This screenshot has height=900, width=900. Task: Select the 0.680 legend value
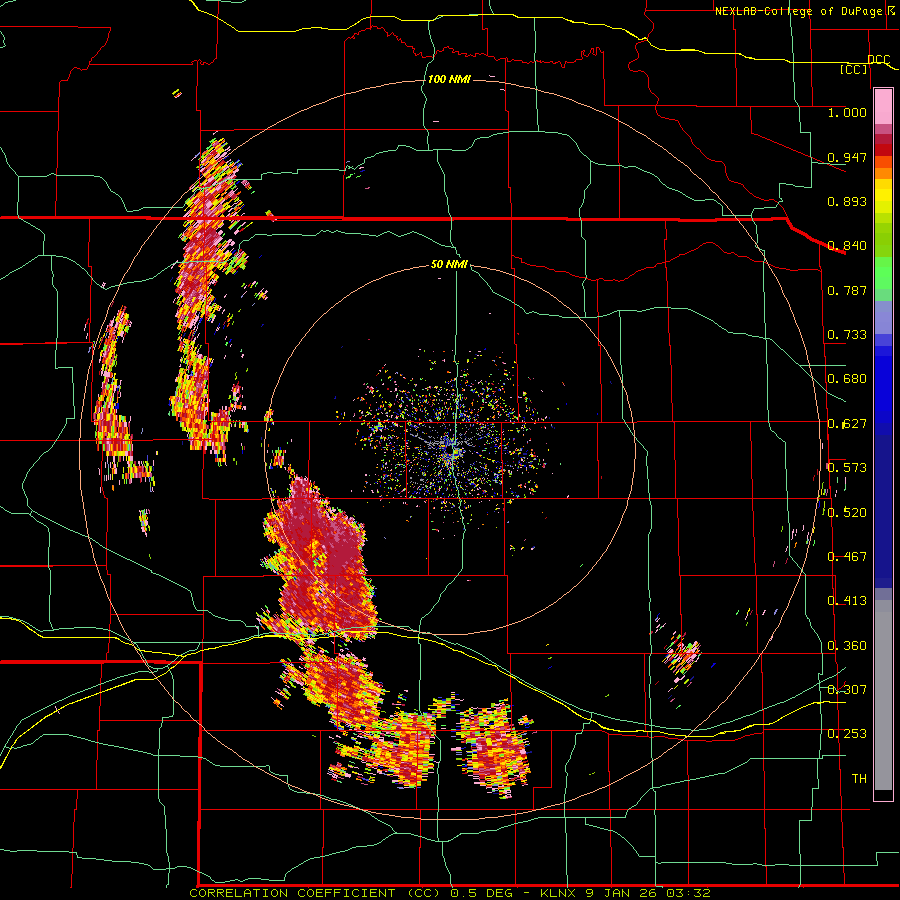click(847, 379)
